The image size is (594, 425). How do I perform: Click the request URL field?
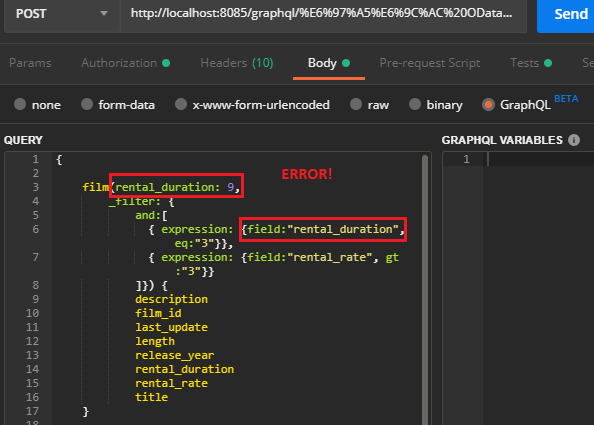323,14
